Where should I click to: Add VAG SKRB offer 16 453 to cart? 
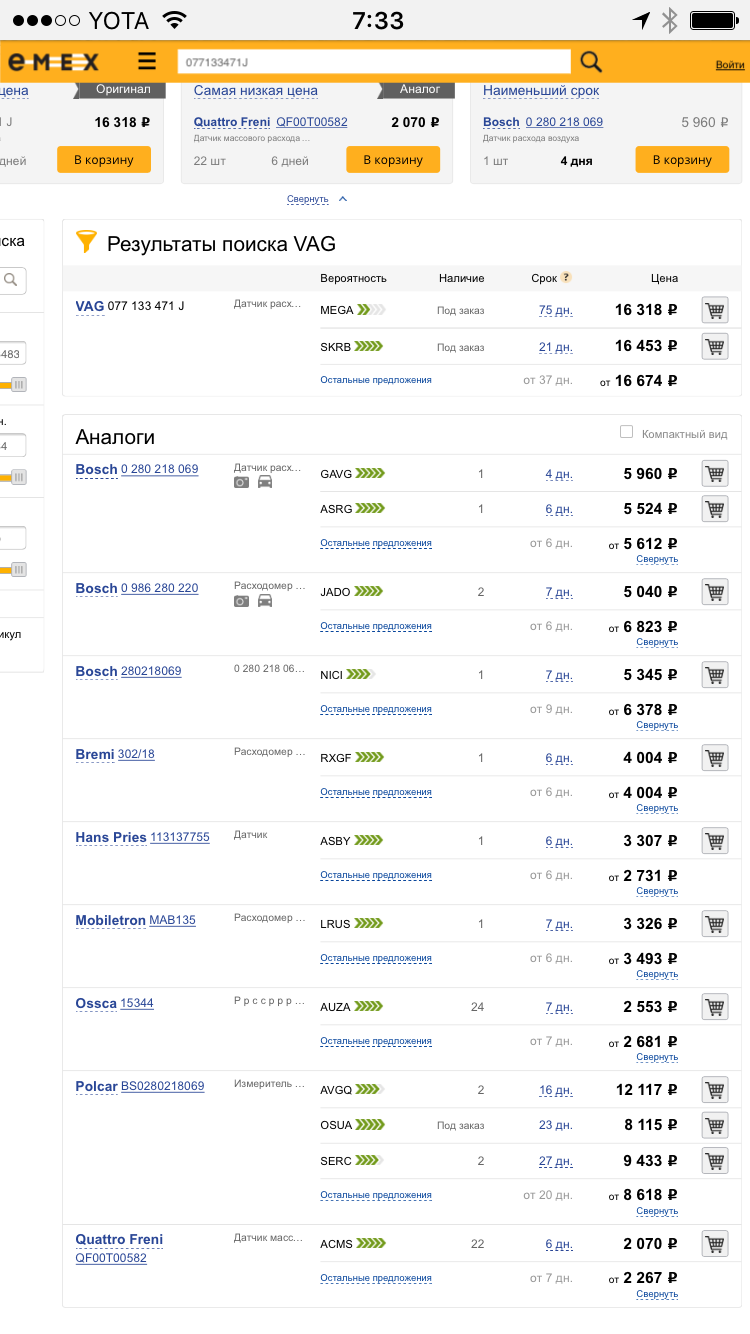point(714,347)
